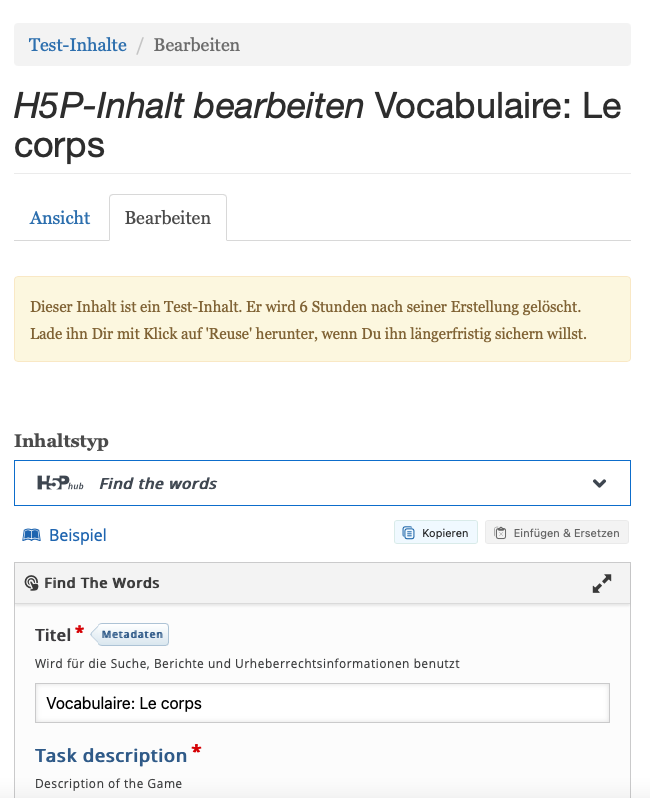Click the Bearbeiten breadcrumb item

196,45
